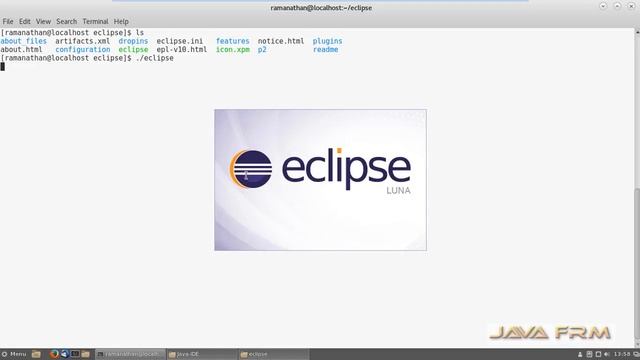Click the terminal title 'ramanathan@localhost:~/eclipse'
This screenshot has width=640, height=360.
(321, 8)
